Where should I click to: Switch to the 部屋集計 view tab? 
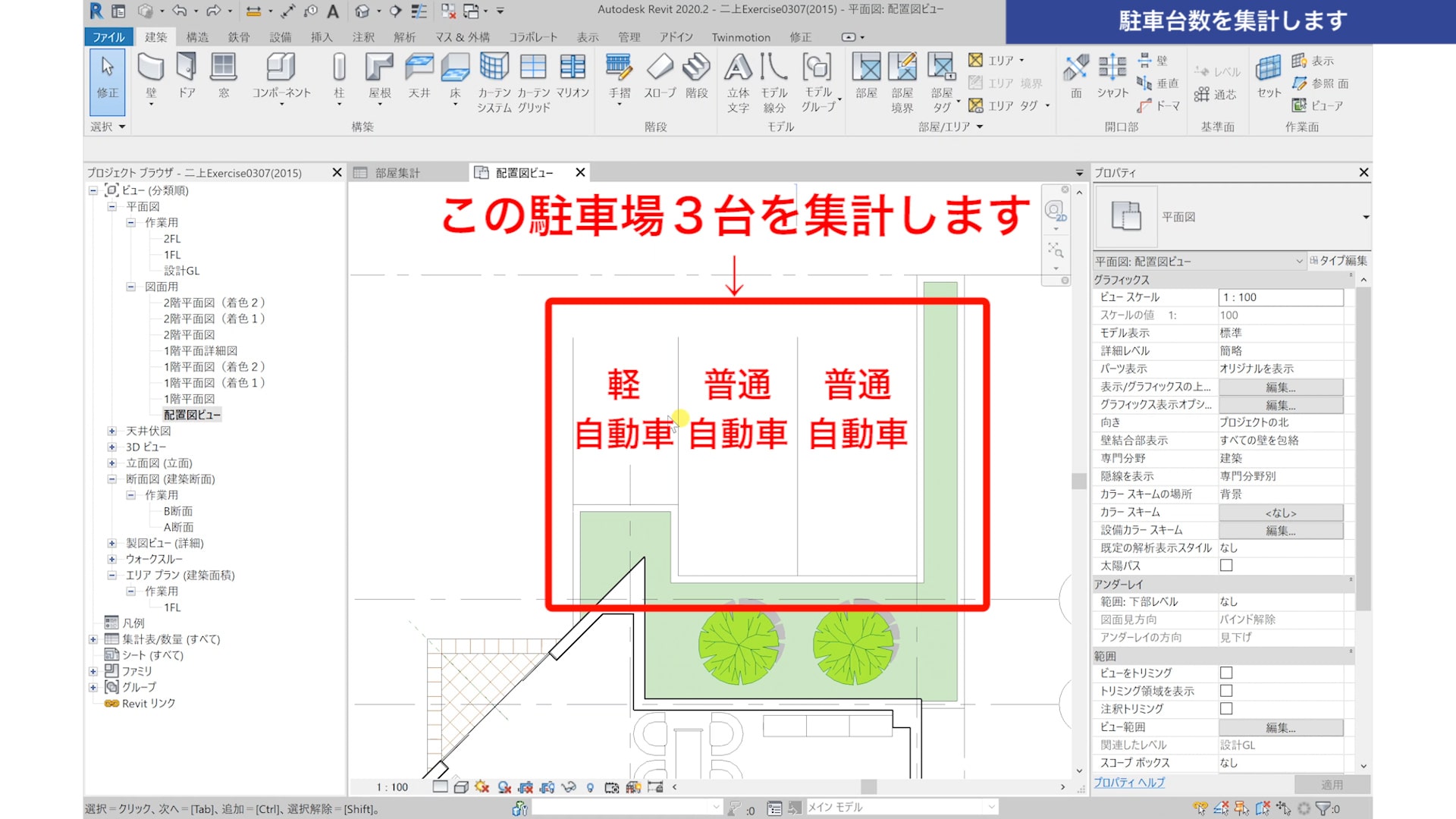397,173
